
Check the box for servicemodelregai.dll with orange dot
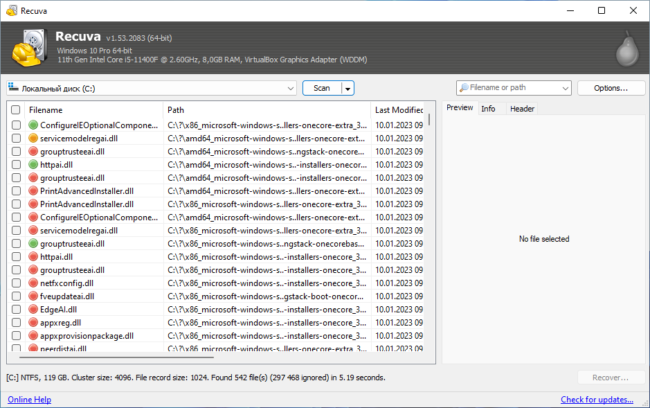(16, 138)
